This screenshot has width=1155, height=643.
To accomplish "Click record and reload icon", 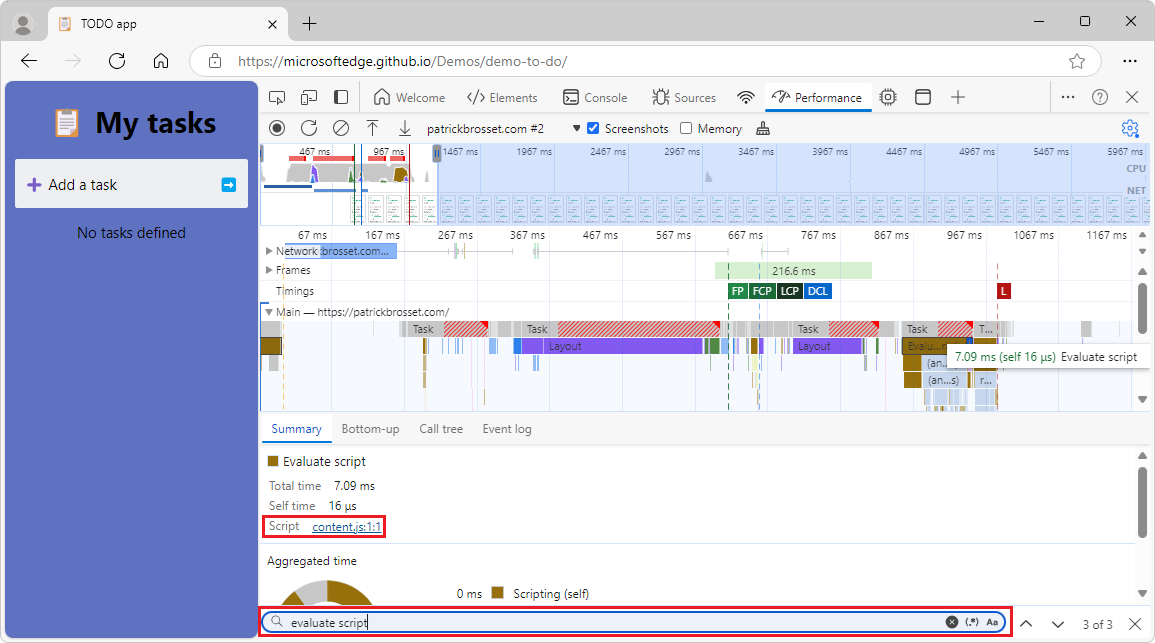I will (309, 128).
